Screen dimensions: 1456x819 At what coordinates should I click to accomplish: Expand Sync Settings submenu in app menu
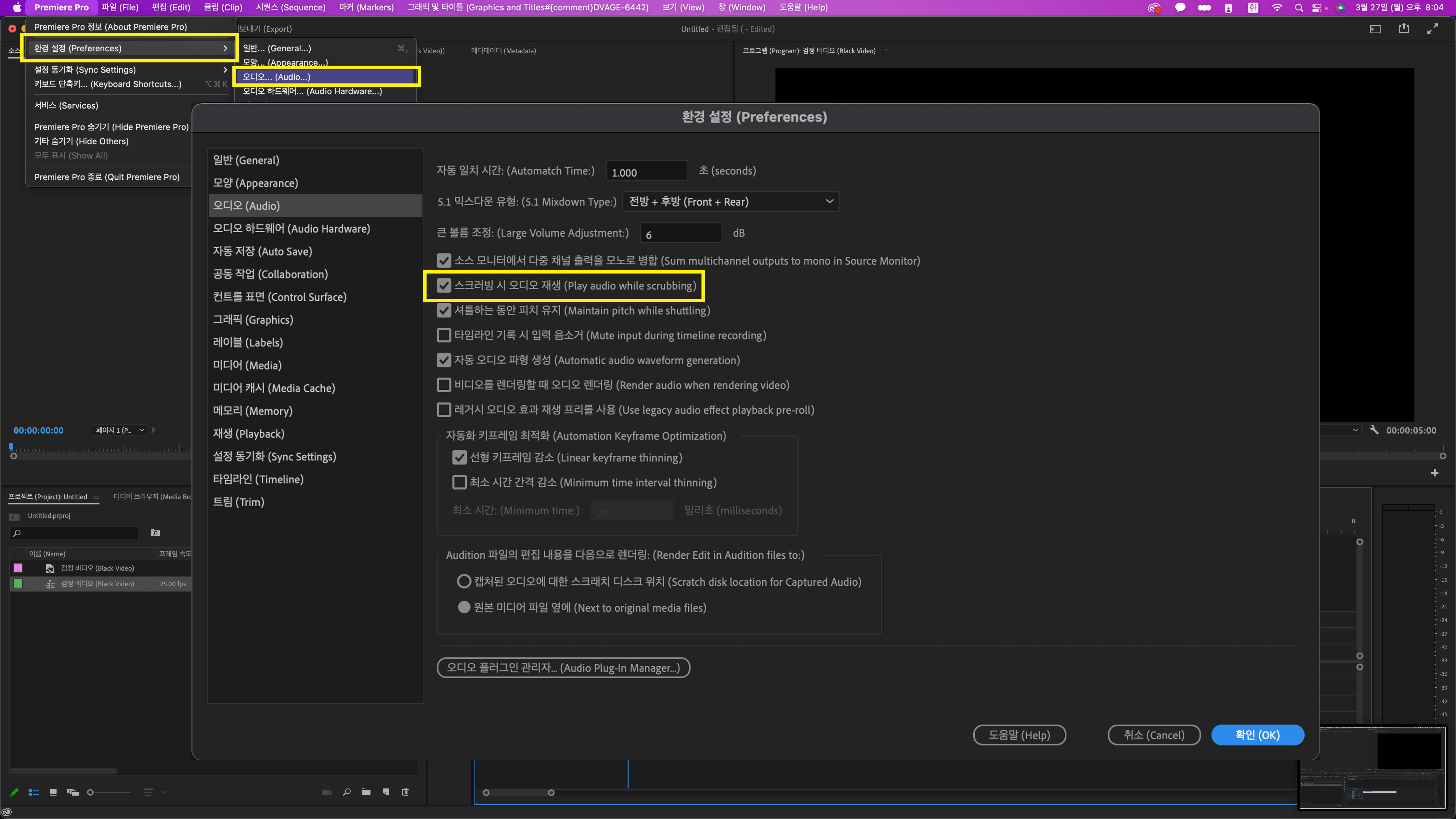coord(225,70)
